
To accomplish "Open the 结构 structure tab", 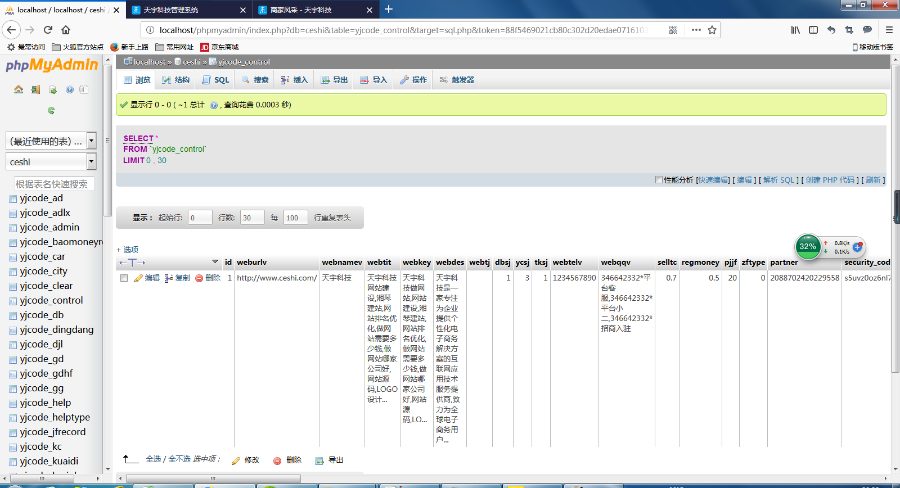I will point(175,80).
